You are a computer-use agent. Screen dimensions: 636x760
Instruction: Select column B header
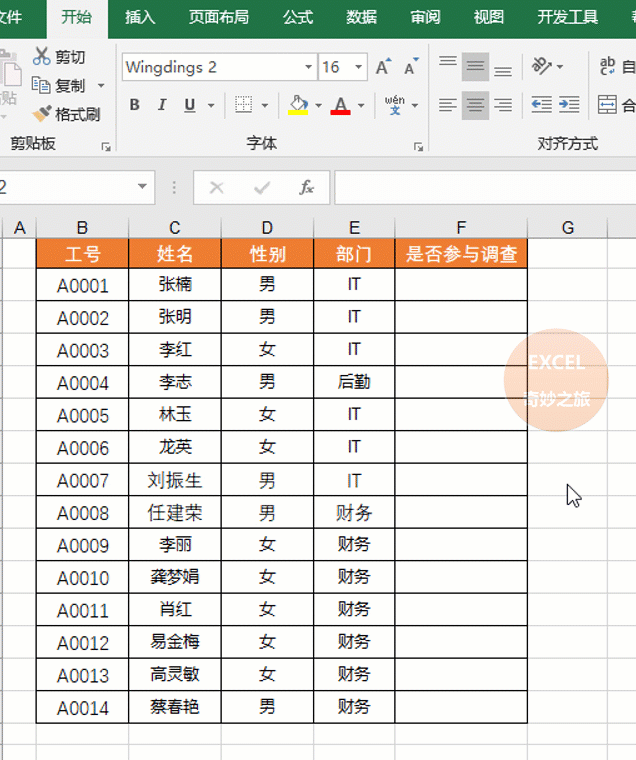pyautogui.click(x=82, y=227)
